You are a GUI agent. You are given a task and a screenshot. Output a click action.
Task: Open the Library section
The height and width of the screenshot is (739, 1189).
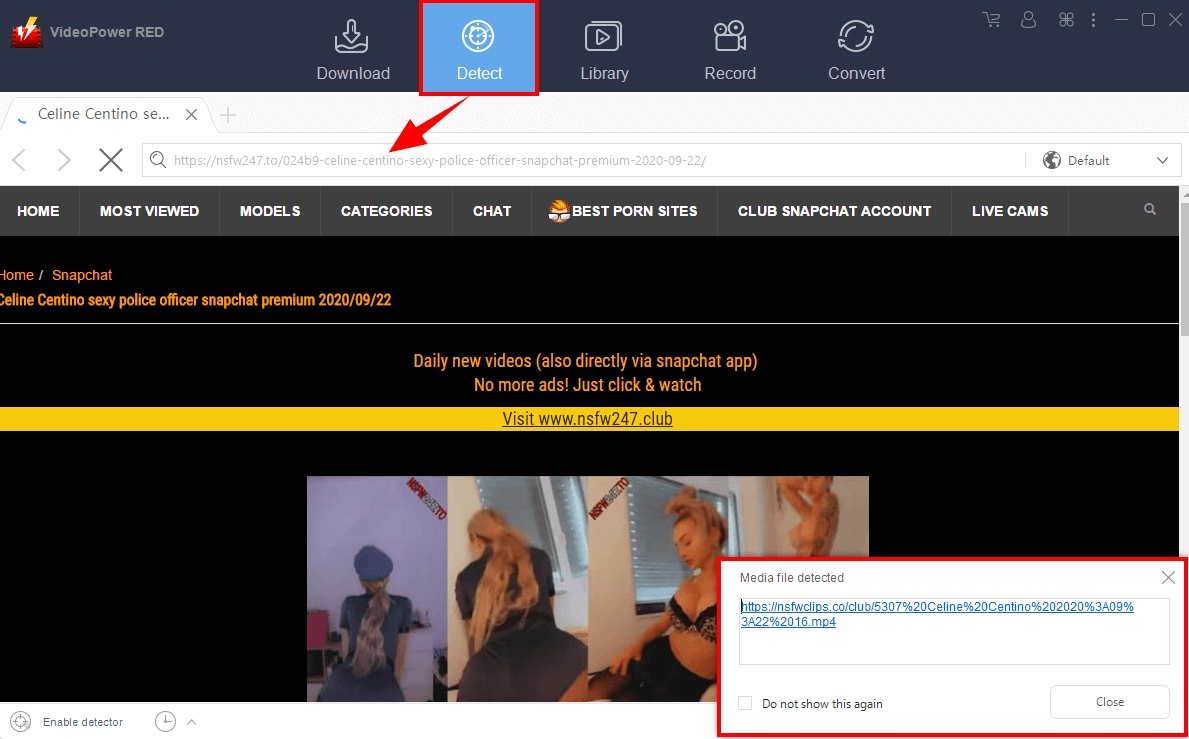pyautogui.click(x=604, y=50)
